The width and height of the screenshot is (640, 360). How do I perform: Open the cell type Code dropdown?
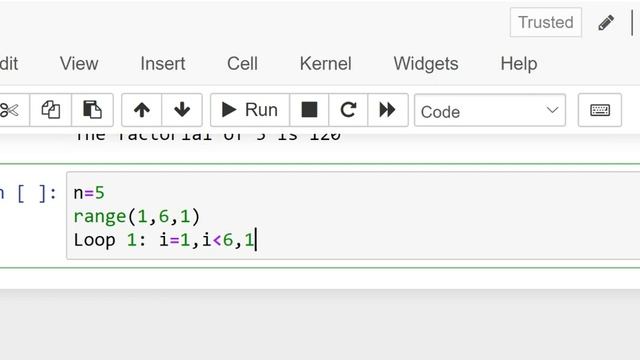(x=490, y=111)
